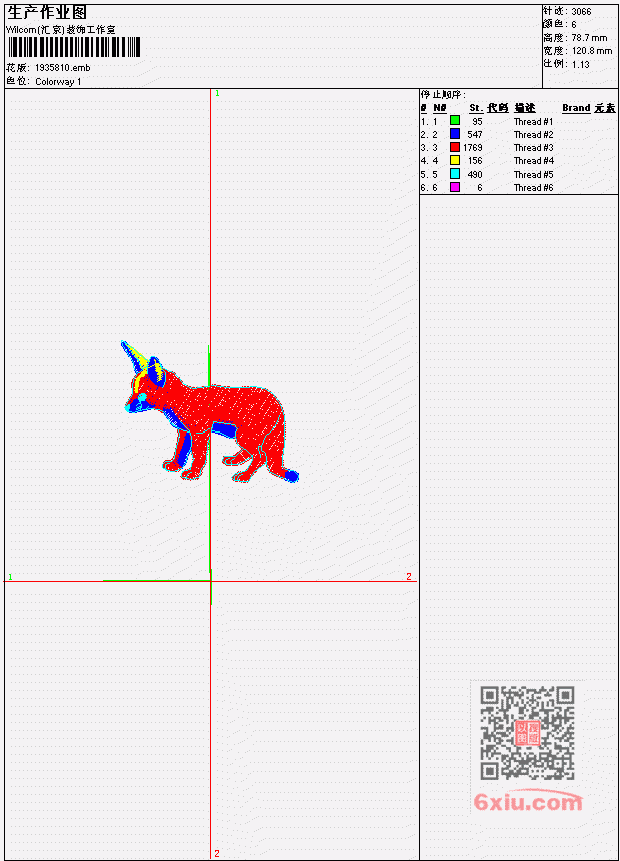The height and width of the screenshot is (861, 620).
Task: Click the green Thread #1 color swatch
Action: click(x=455, y=120)
